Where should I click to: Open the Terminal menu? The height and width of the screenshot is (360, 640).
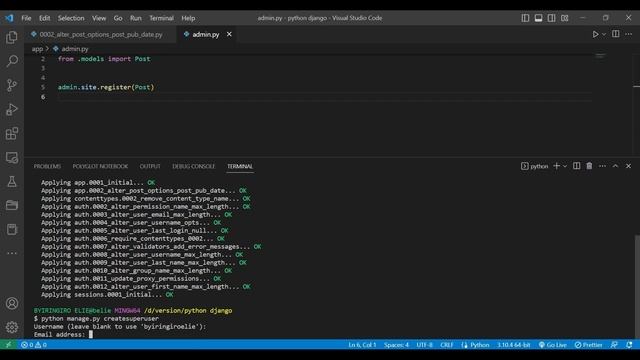click(161, 18)
